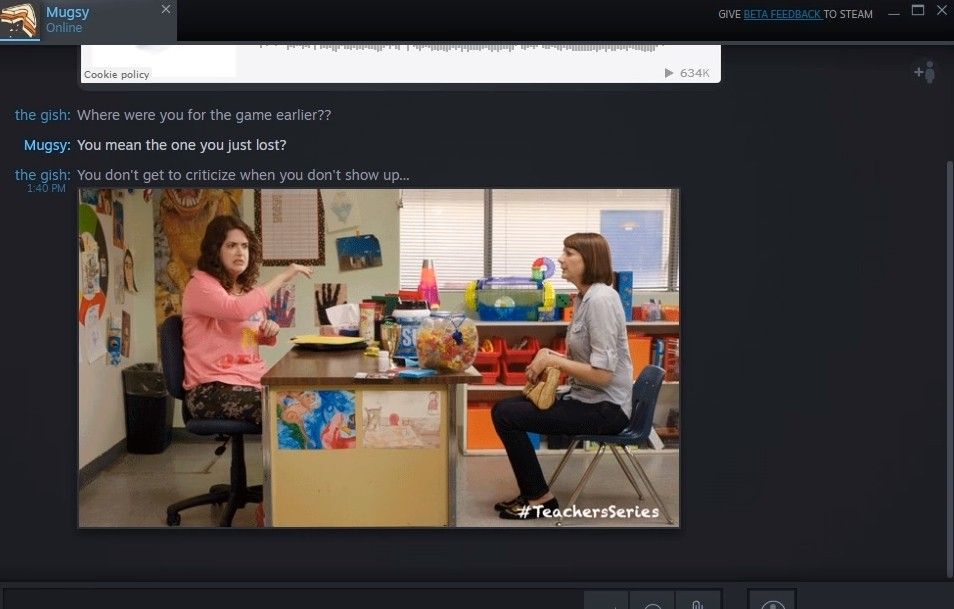Click Mugsy's cake avatar icon
The width and height of the screenshot is (954, 609).
click(19, 19)
